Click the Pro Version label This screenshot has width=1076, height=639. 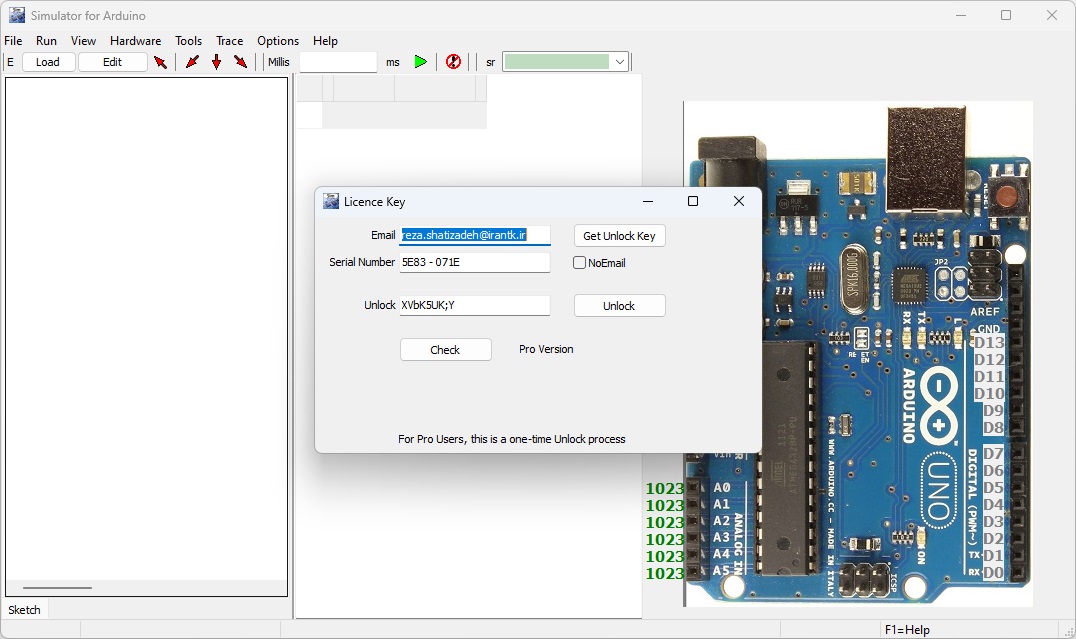[x=546, y=349]
